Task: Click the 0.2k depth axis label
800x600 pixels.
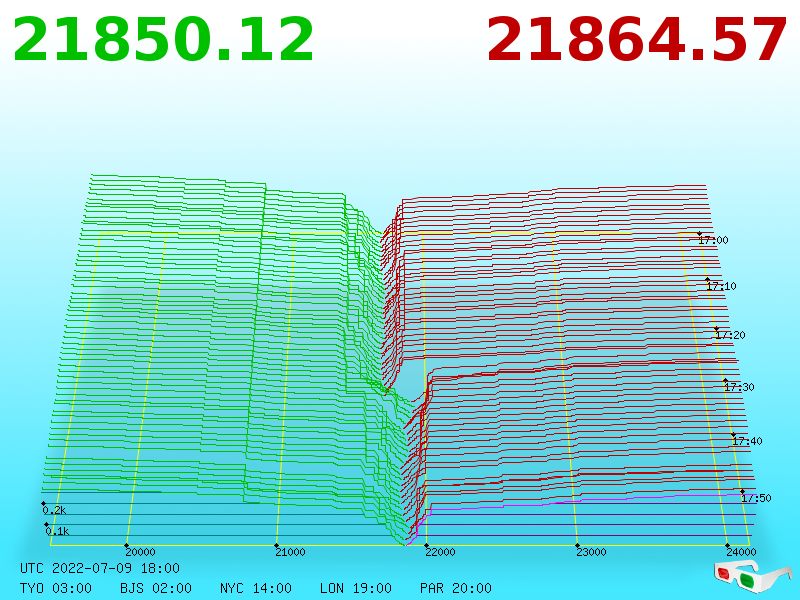Action: (54, 510)
